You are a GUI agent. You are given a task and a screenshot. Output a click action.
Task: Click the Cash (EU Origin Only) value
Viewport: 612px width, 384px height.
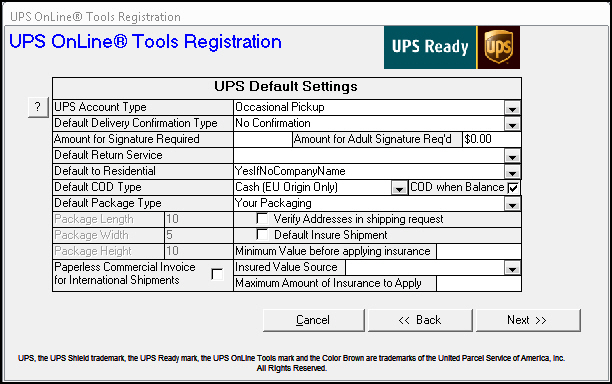[x=286, y=187]
